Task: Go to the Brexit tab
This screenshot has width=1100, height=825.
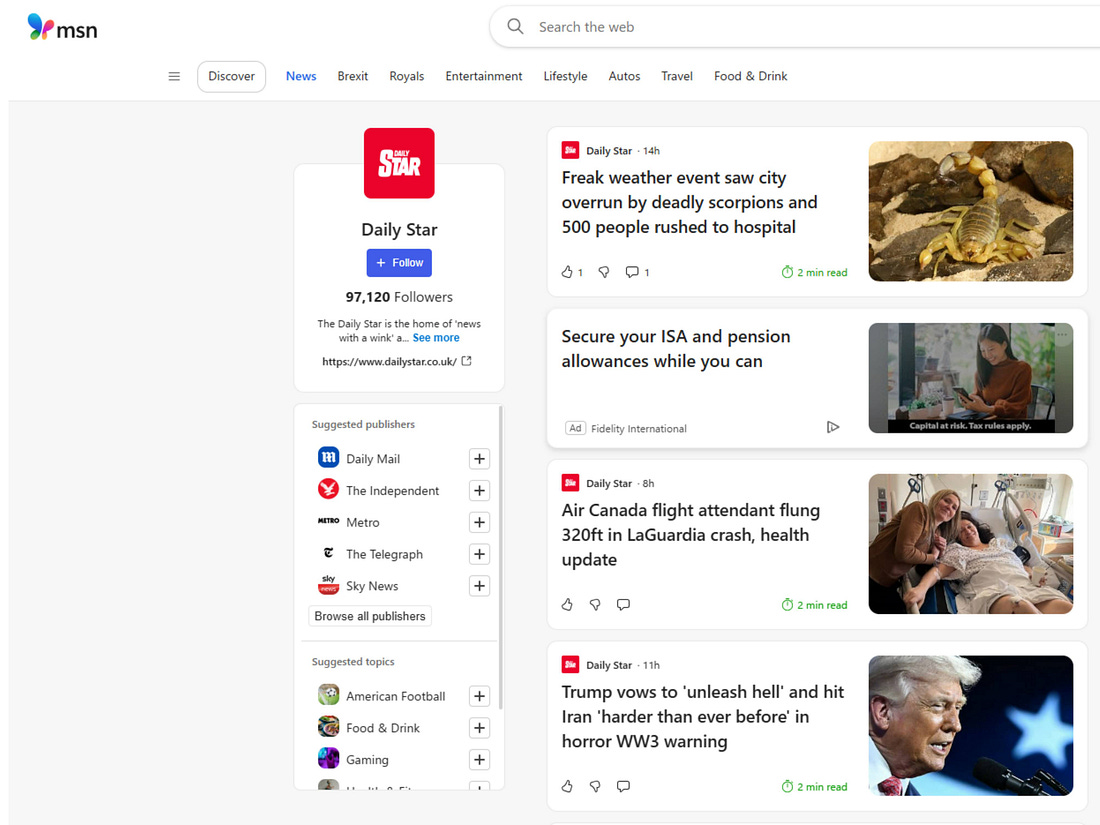Action: pyautogui.click(x=352, y=76)
